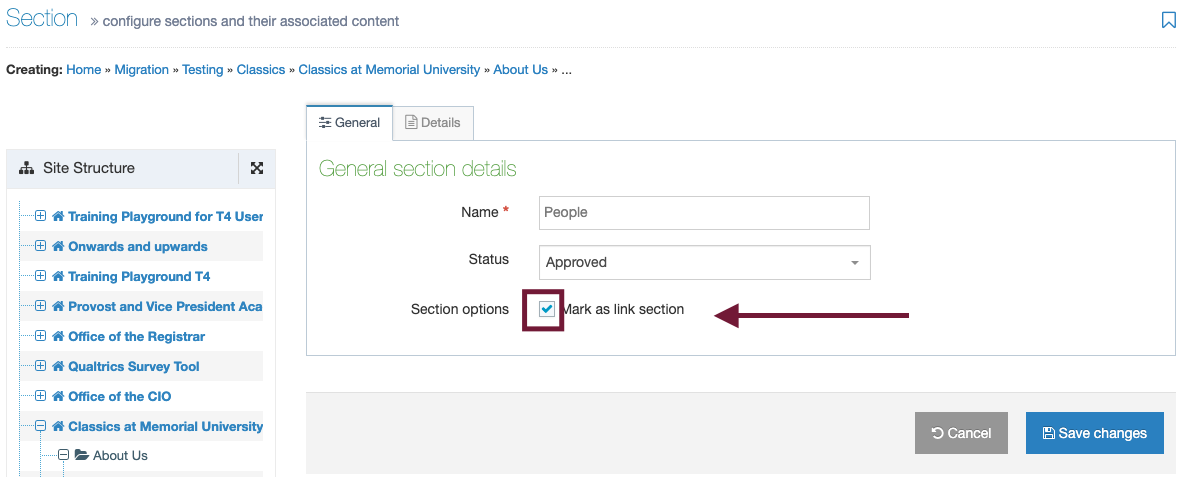Expand the Provost and Vice President node
1185x477 pixels.
click(41, 306)
